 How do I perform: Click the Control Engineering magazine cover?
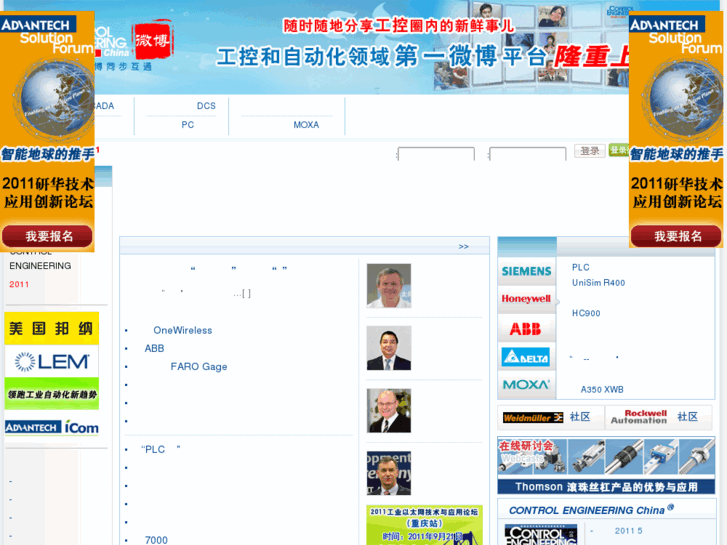tap(541, 535)
